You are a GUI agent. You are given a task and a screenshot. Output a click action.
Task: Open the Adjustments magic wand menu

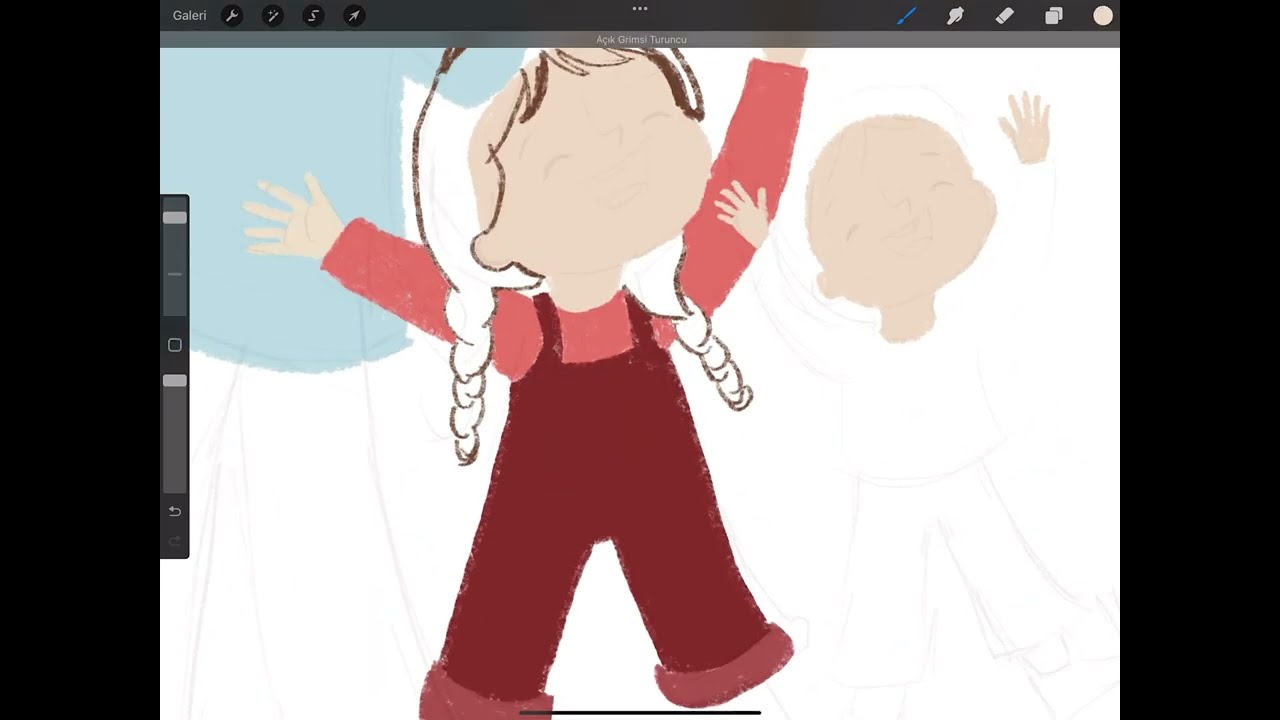coord(273,15)
